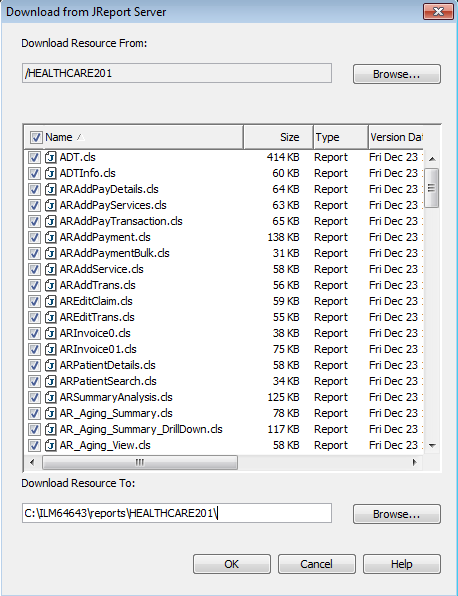Screen dimensions: 458x596
Task: Open Browse for Download Resource To
Action: (x=397, y=514)
